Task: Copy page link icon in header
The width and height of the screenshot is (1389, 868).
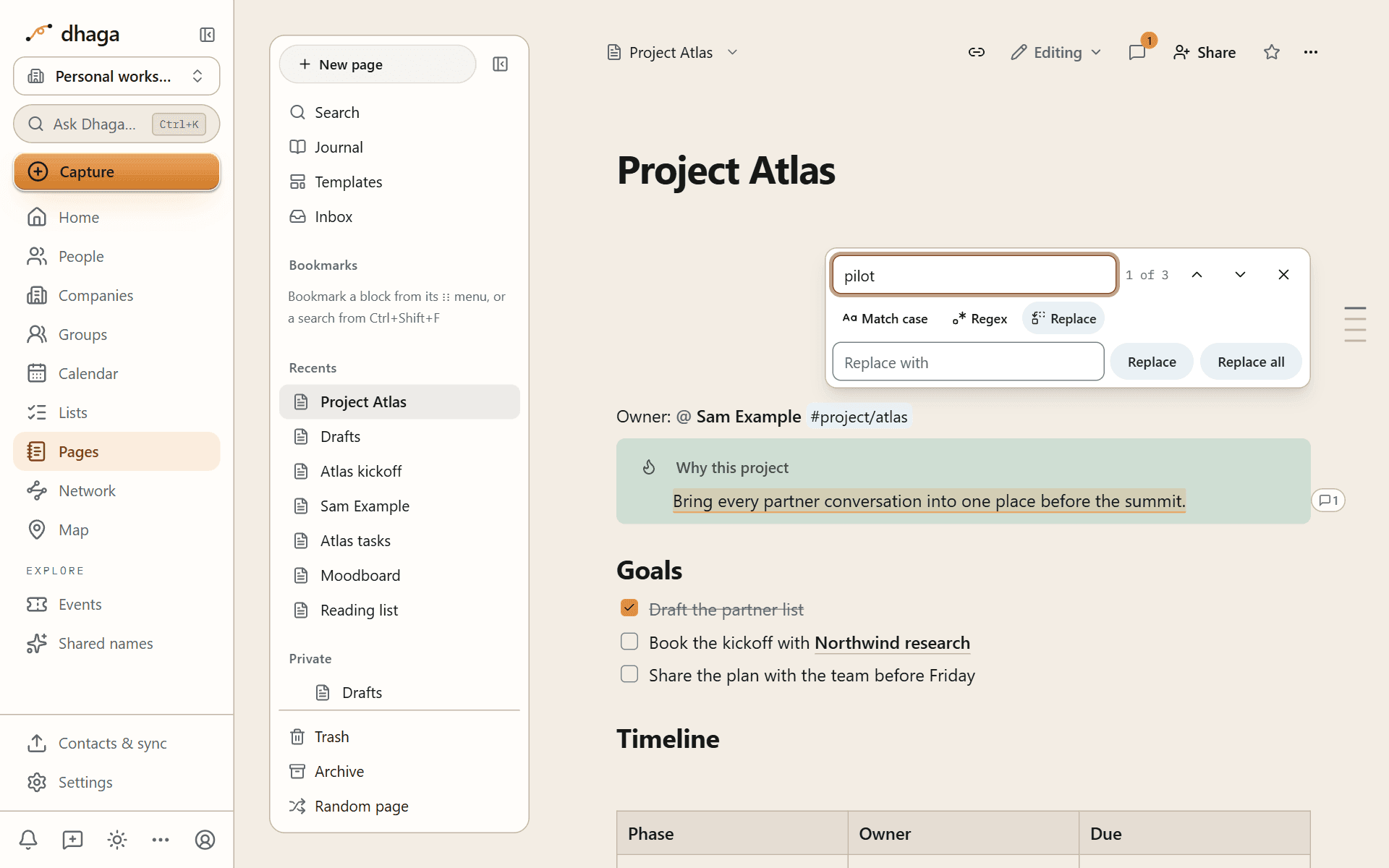Action: 977,52
